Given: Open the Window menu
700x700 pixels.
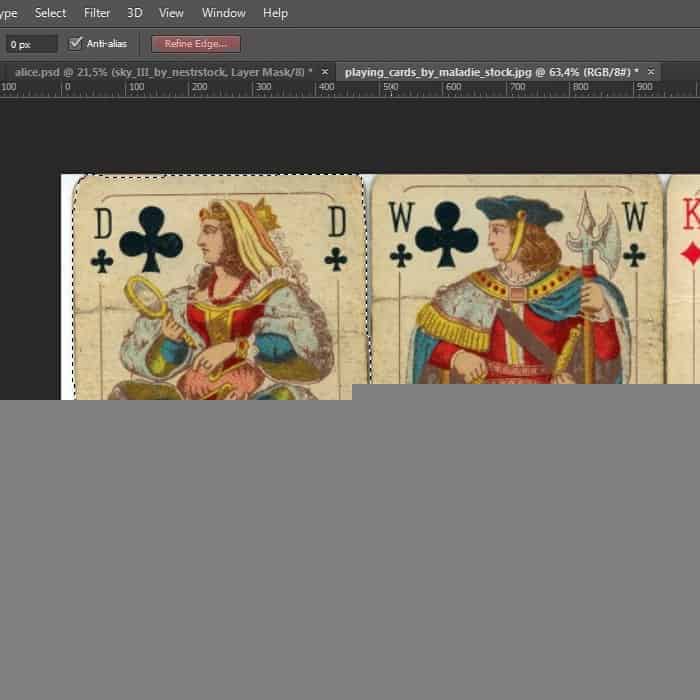Looking at the screenshot, I should click(x=224, y=13).
